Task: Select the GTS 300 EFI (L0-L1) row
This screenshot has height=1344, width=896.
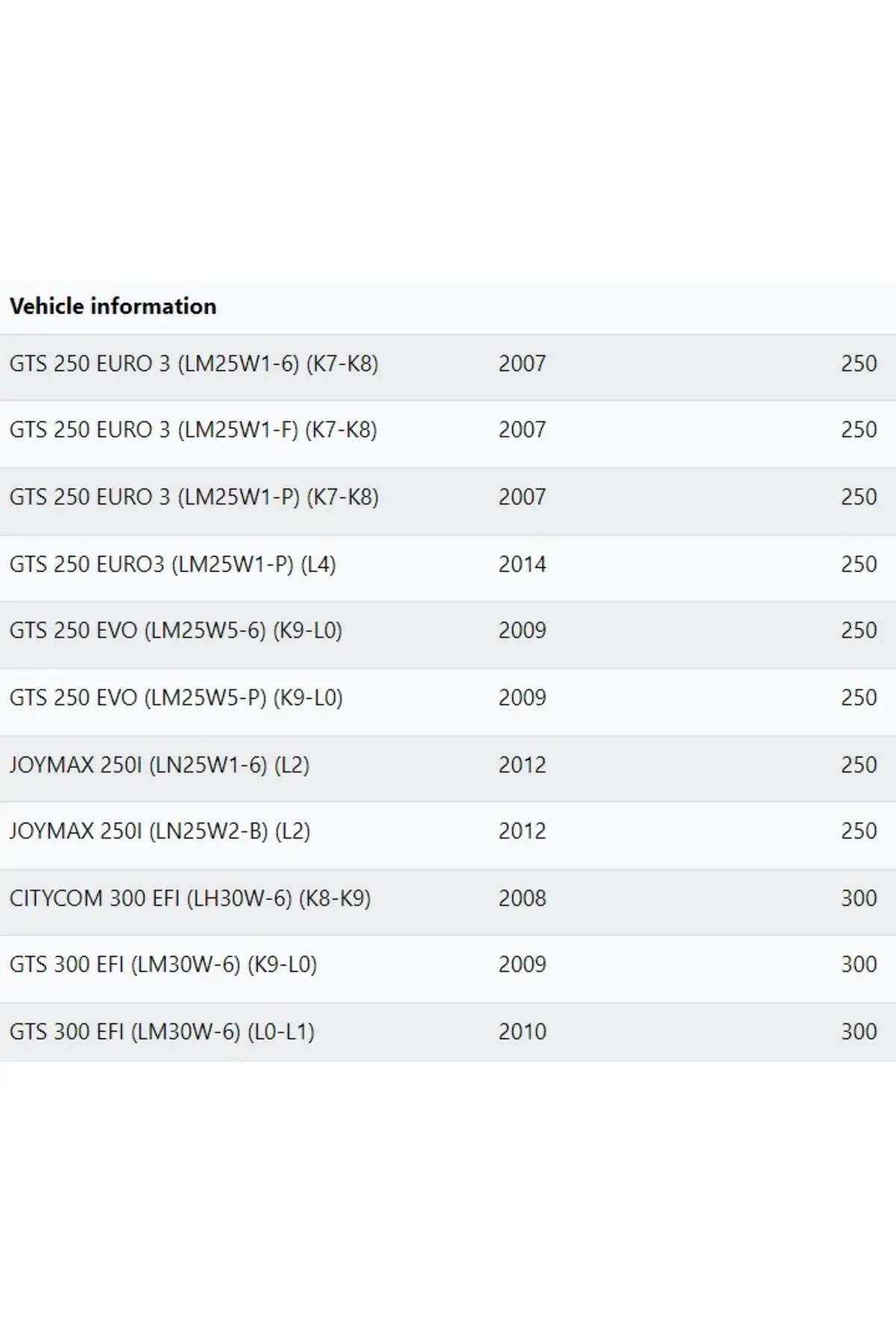Action: point(448,1032)
